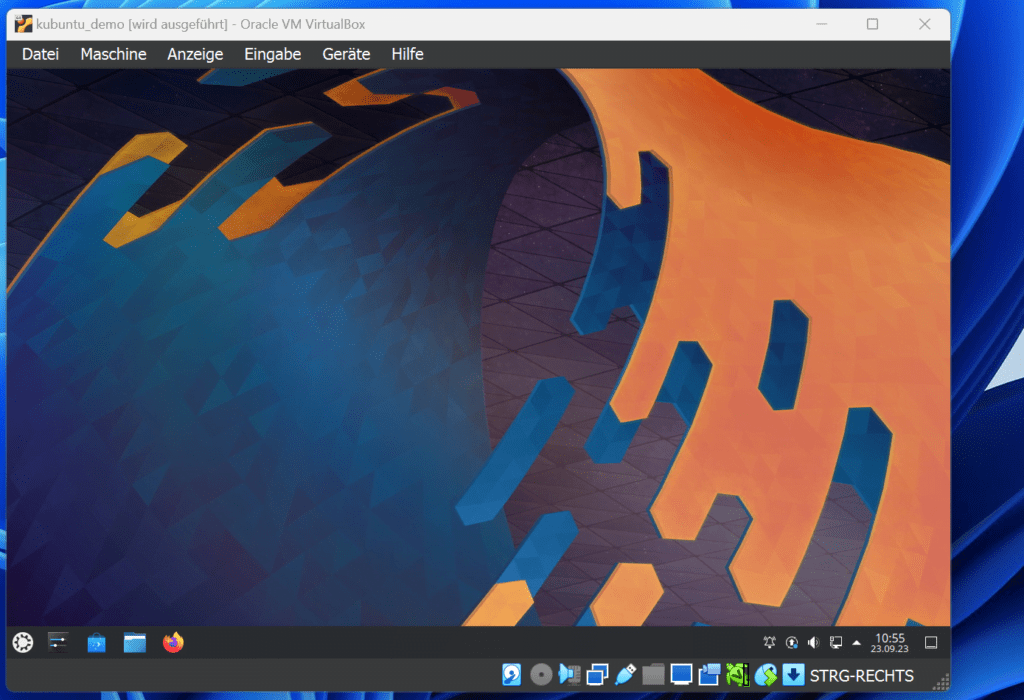Click the optical drive status icon
Image resolution: width=1024 pixels, height=700 pixels.
coord(541,675)
